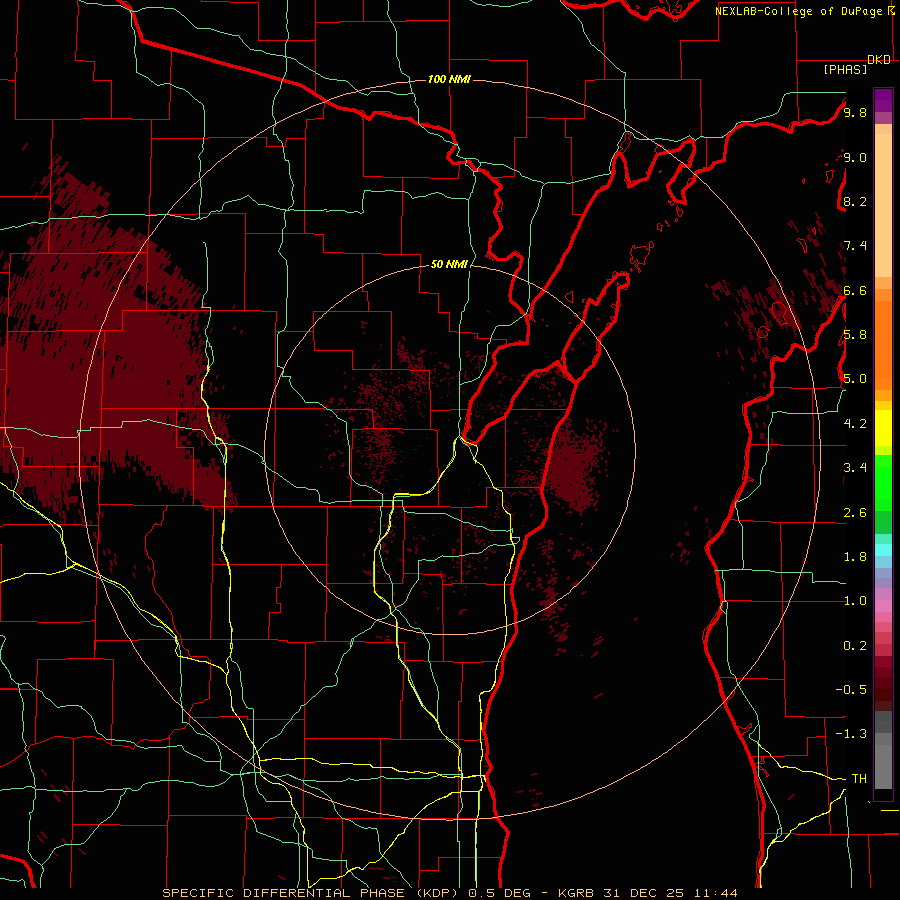
Task: Pick the yellow swatch beside 4.2
Action: point(883,428)
